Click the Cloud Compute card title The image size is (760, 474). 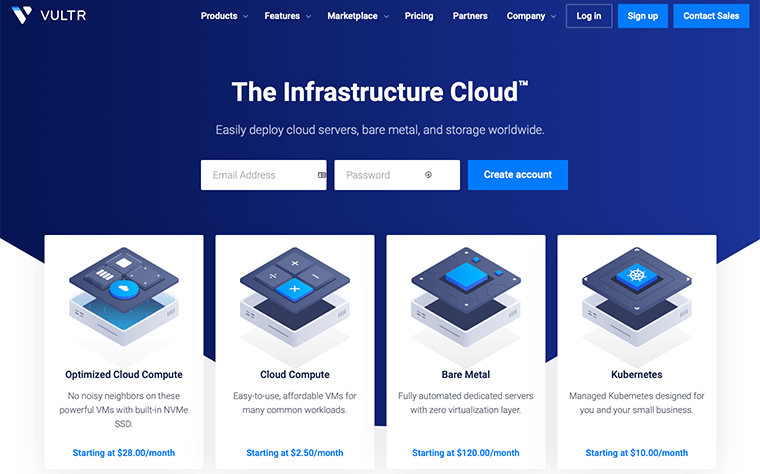(295, 375)
